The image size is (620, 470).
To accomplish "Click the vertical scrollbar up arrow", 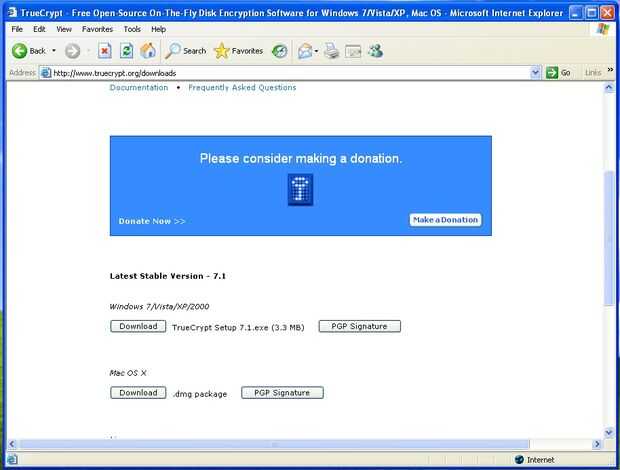I will pos(609,87).
